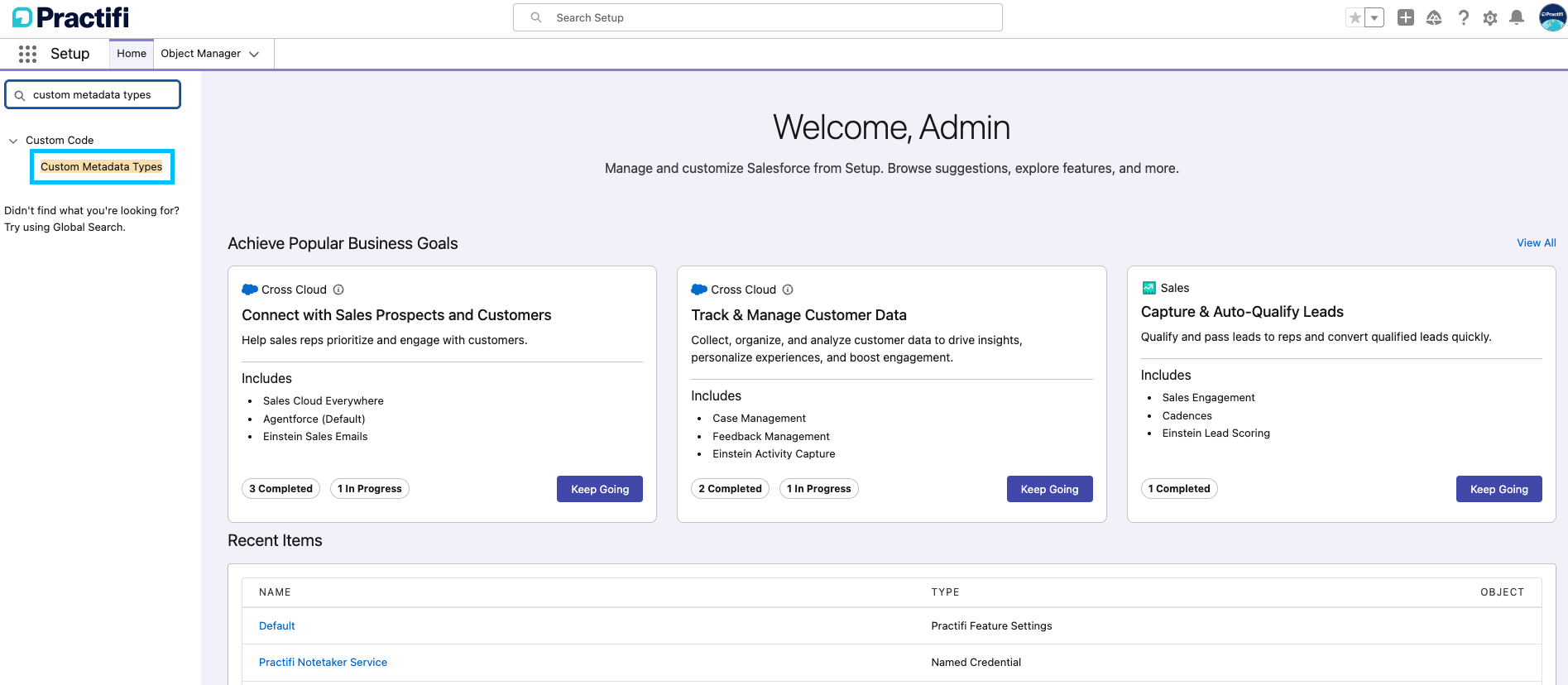The image size is (1568, 685).
Task: Click the info icon in the Connect with Sales Prospects card
Action: 338,290
